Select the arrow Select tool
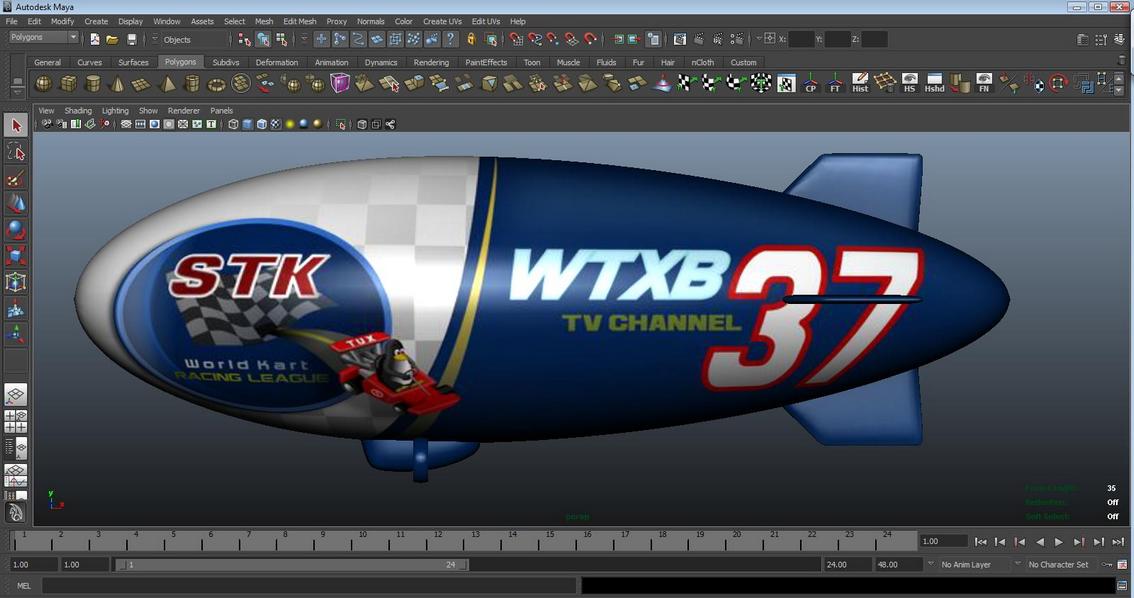 point(15,126)
